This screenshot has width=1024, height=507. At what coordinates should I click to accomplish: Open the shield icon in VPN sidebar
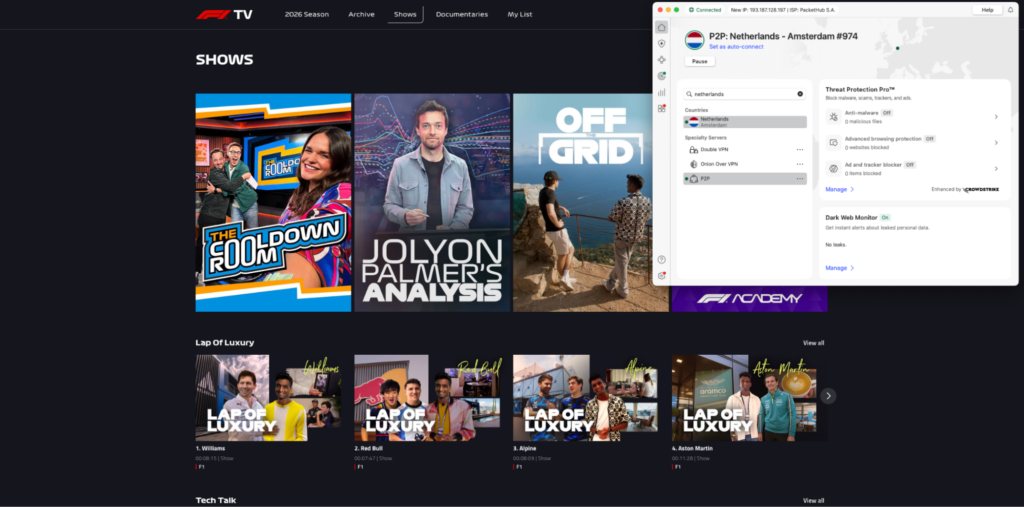click(662, 44)
